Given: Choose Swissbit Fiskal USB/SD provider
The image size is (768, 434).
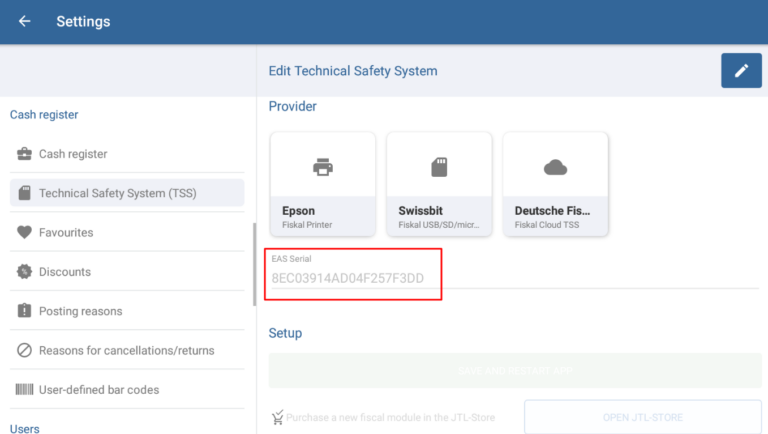Looking at the screenshot, I should 439,217.
